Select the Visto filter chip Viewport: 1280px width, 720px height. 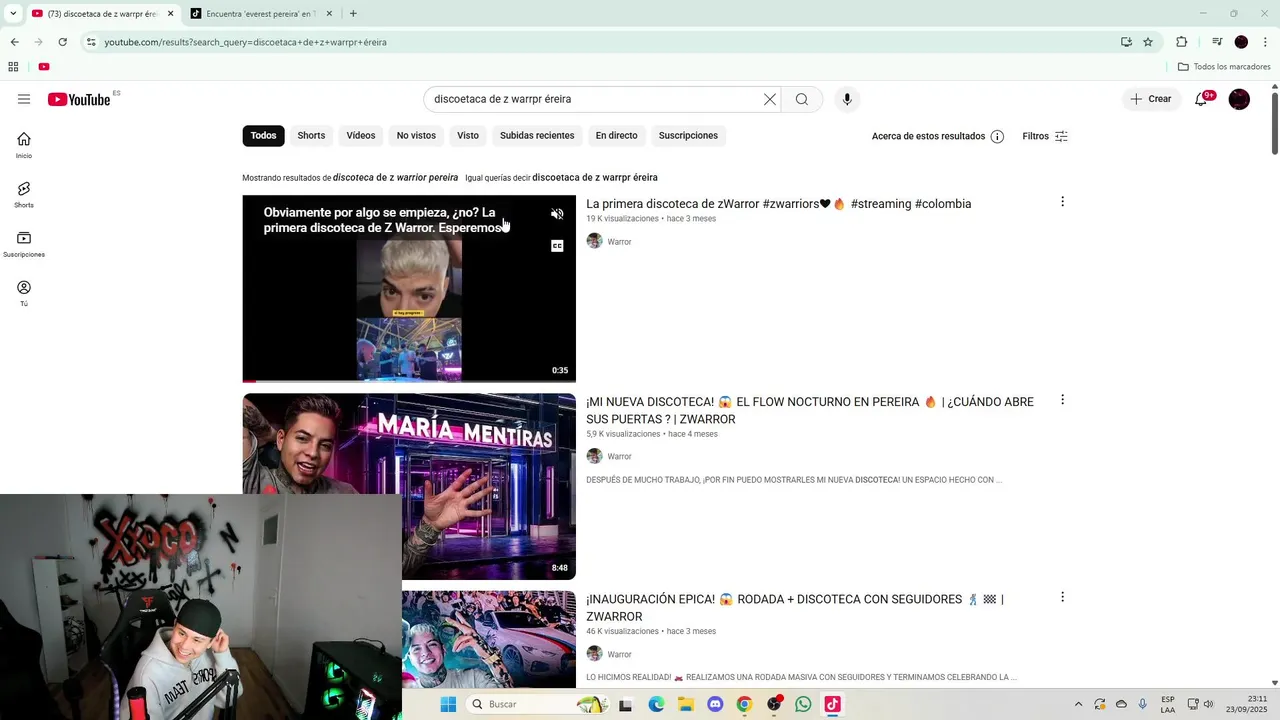pos(468,136)
